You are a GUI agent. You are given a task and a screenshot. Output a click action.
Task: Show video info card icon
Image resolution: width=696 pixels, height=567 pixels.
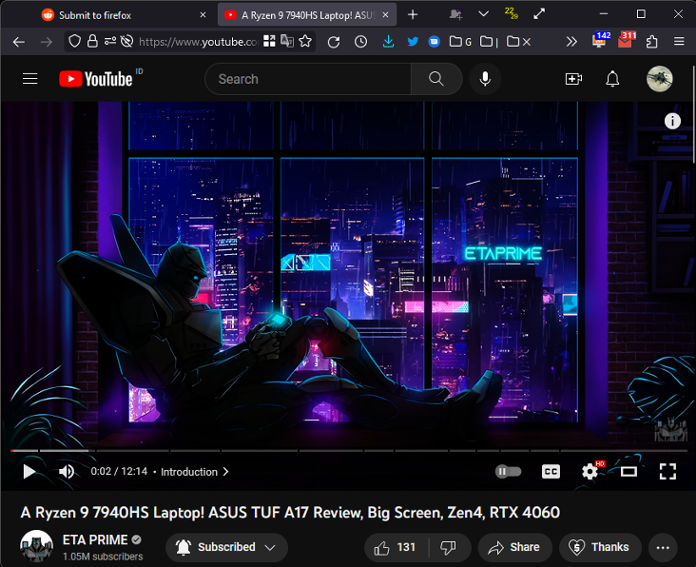(x=672, y=121)
